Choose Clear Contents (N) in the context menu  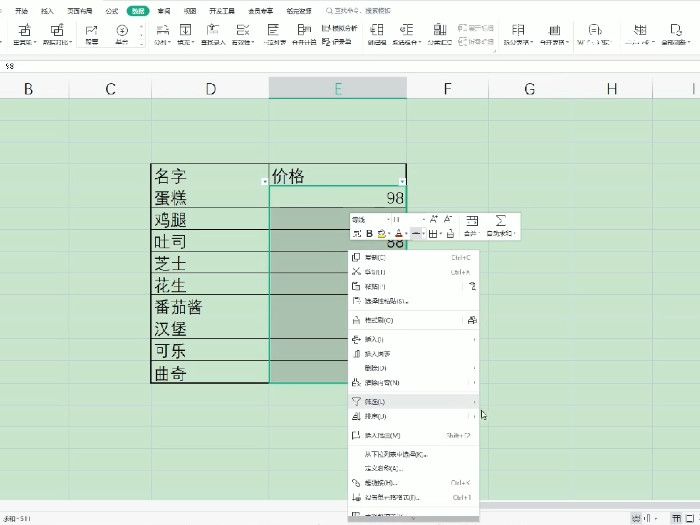pos(413,383)
